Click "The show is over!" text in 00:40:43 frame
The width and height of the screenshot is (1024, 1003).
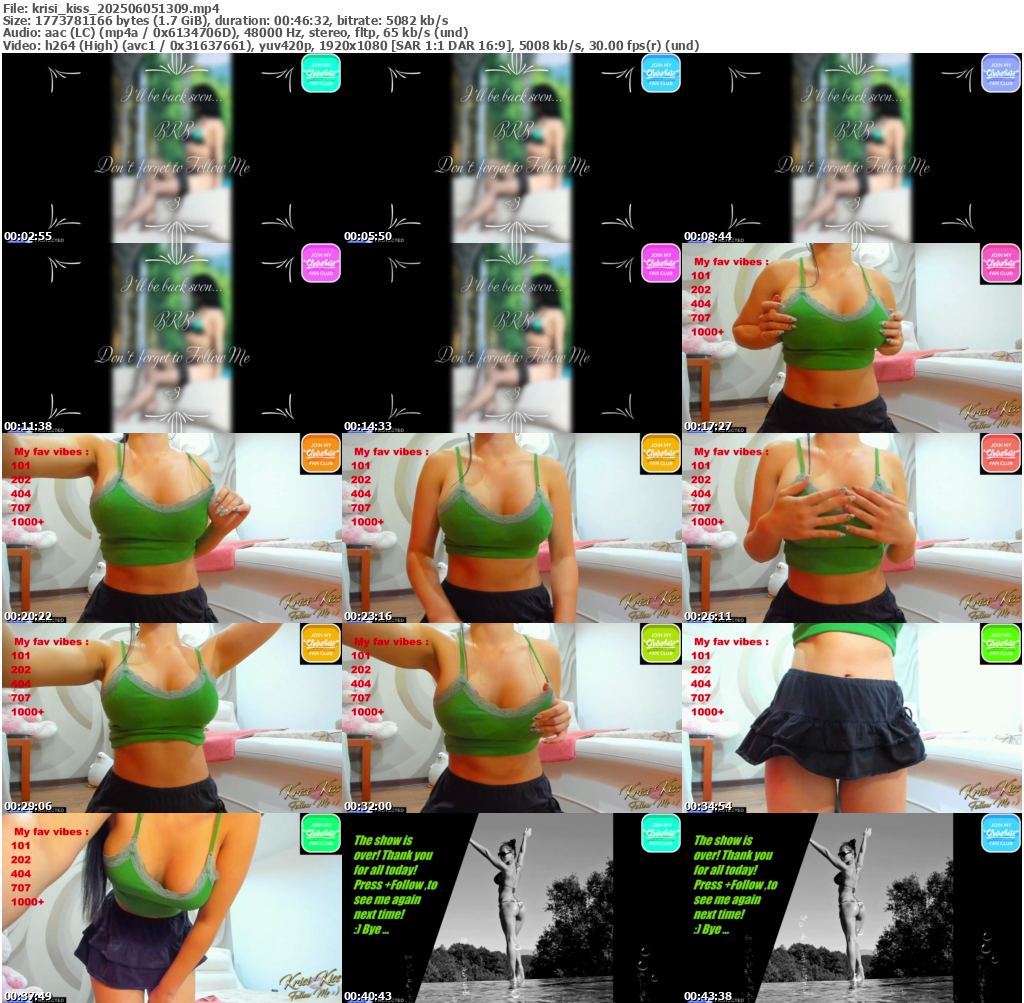click(383, 848)
